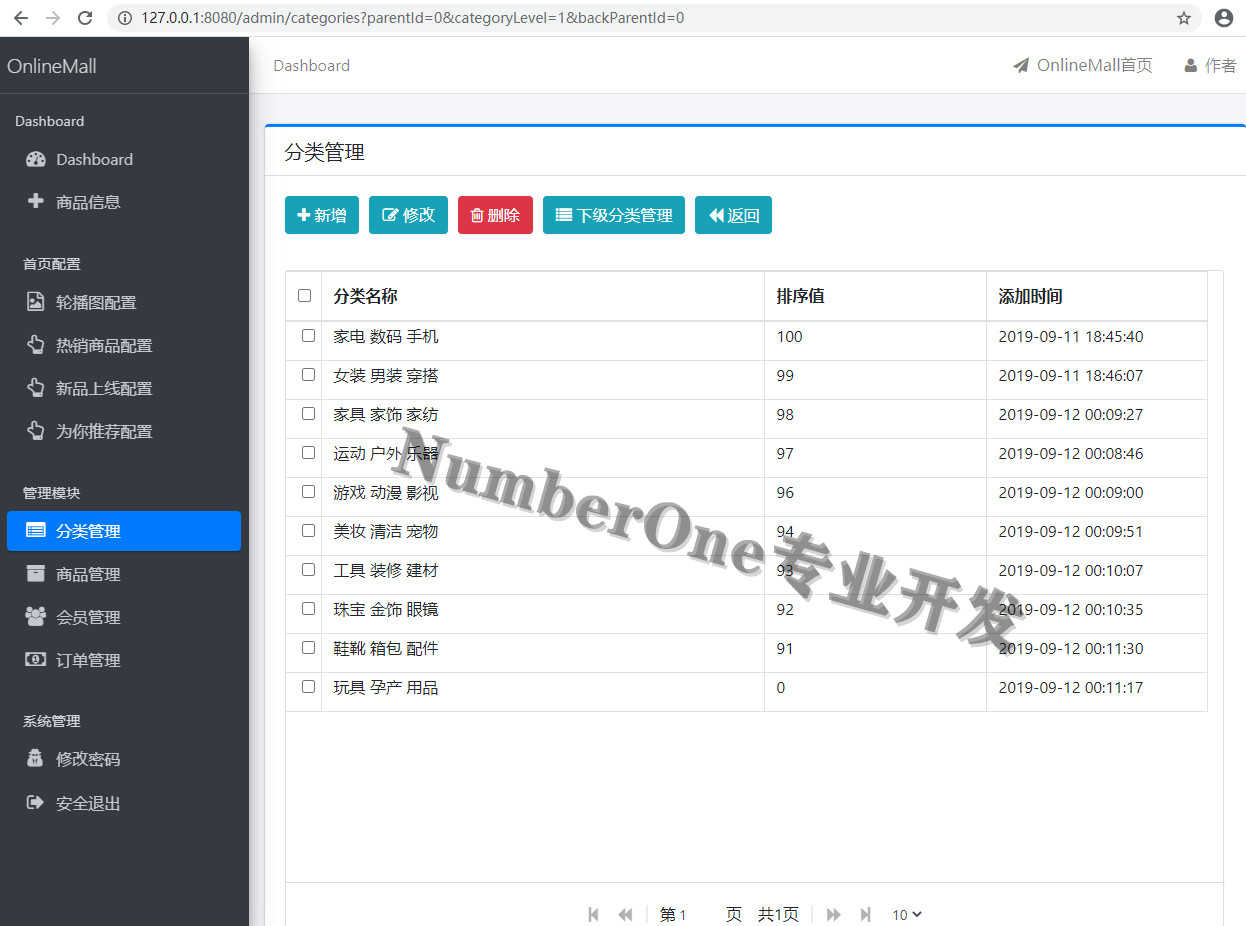Check the row 家电 数码 手机
This screenshot has height=926, width=1246.
click(308, 336)
